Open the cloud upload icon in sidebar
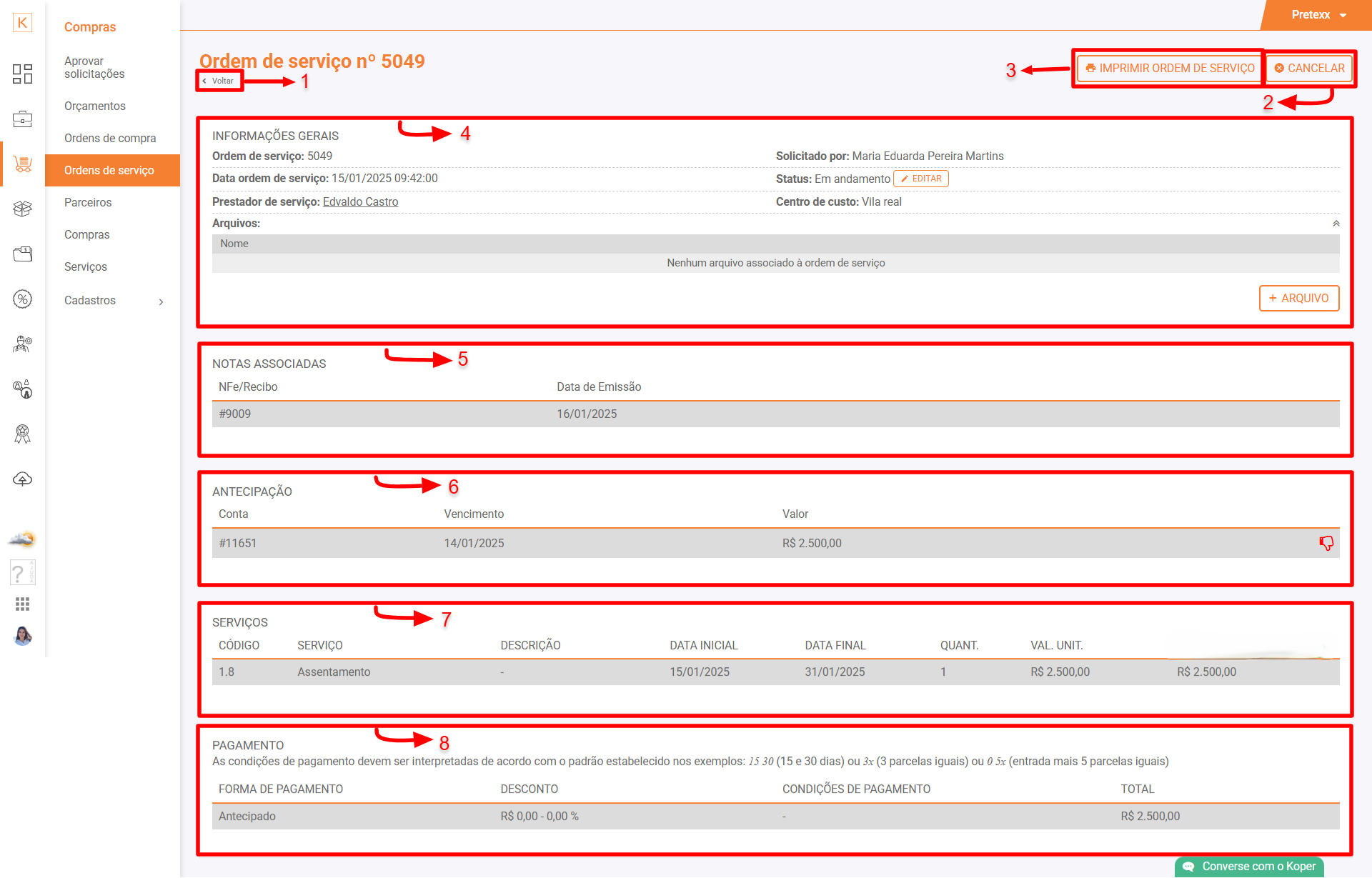 coord(22,479)
